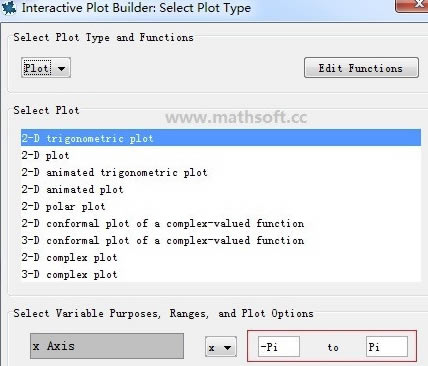Close the Interactive Plot Builder window

pos(412,5)
